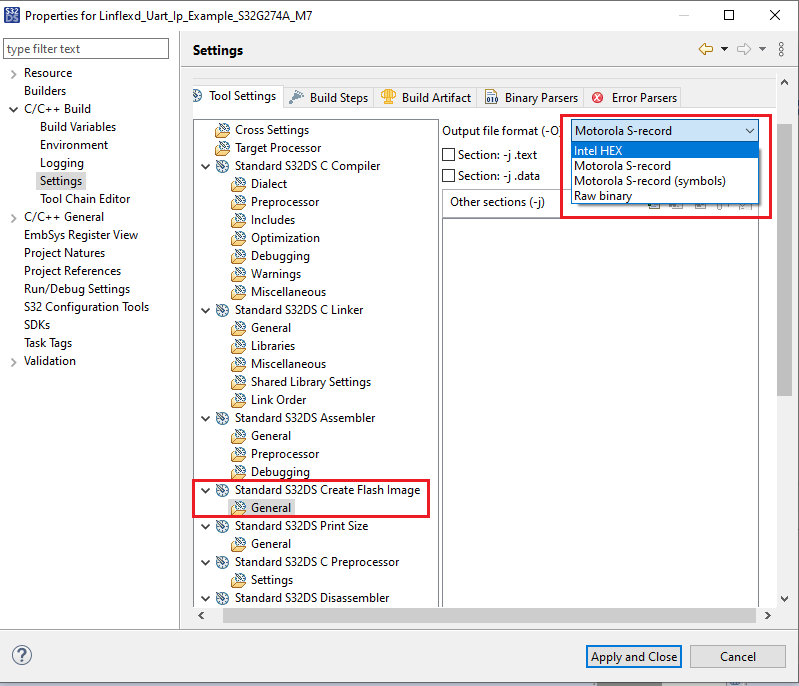Expand the C/C++ General tree node
Viewport: 799px width, 686px height.
[14, 218]
